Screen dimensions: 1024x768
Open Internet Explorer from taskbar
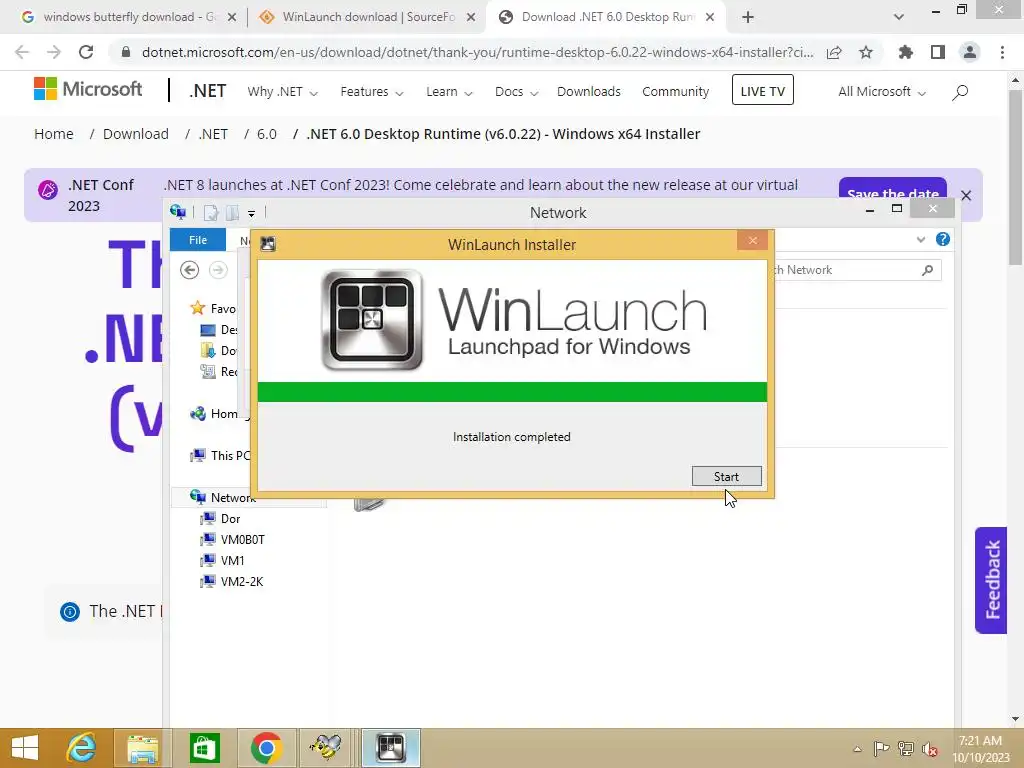82,748
